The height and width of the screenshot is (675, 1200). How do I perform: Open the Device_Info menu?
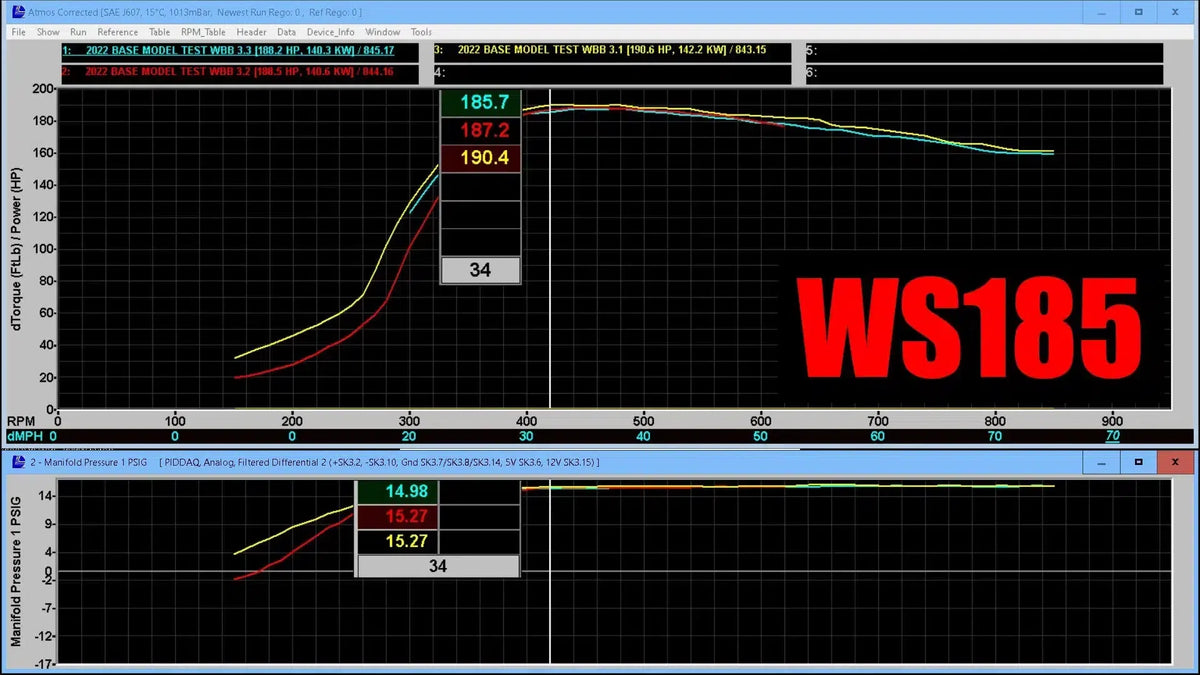point(329,32)
